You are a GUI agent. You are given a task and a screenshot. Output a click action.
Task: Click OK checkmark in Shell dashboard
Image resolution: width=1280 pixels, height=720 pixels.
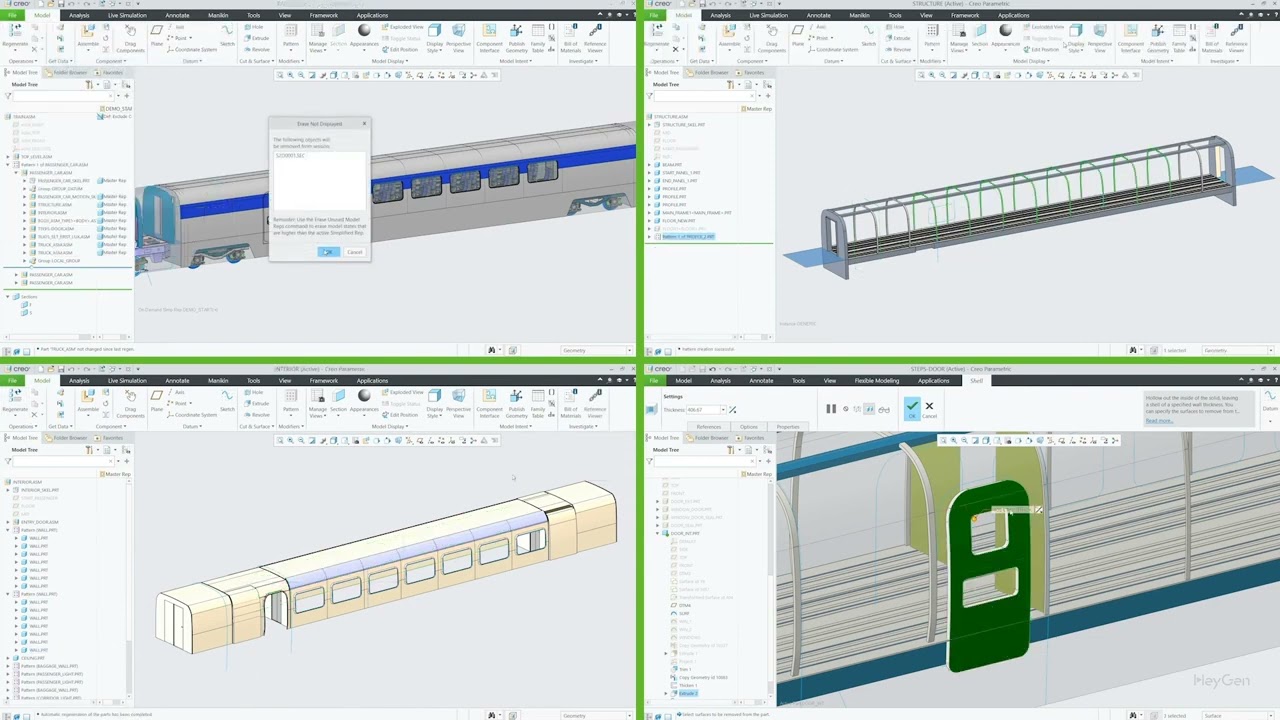pos(912,408)
